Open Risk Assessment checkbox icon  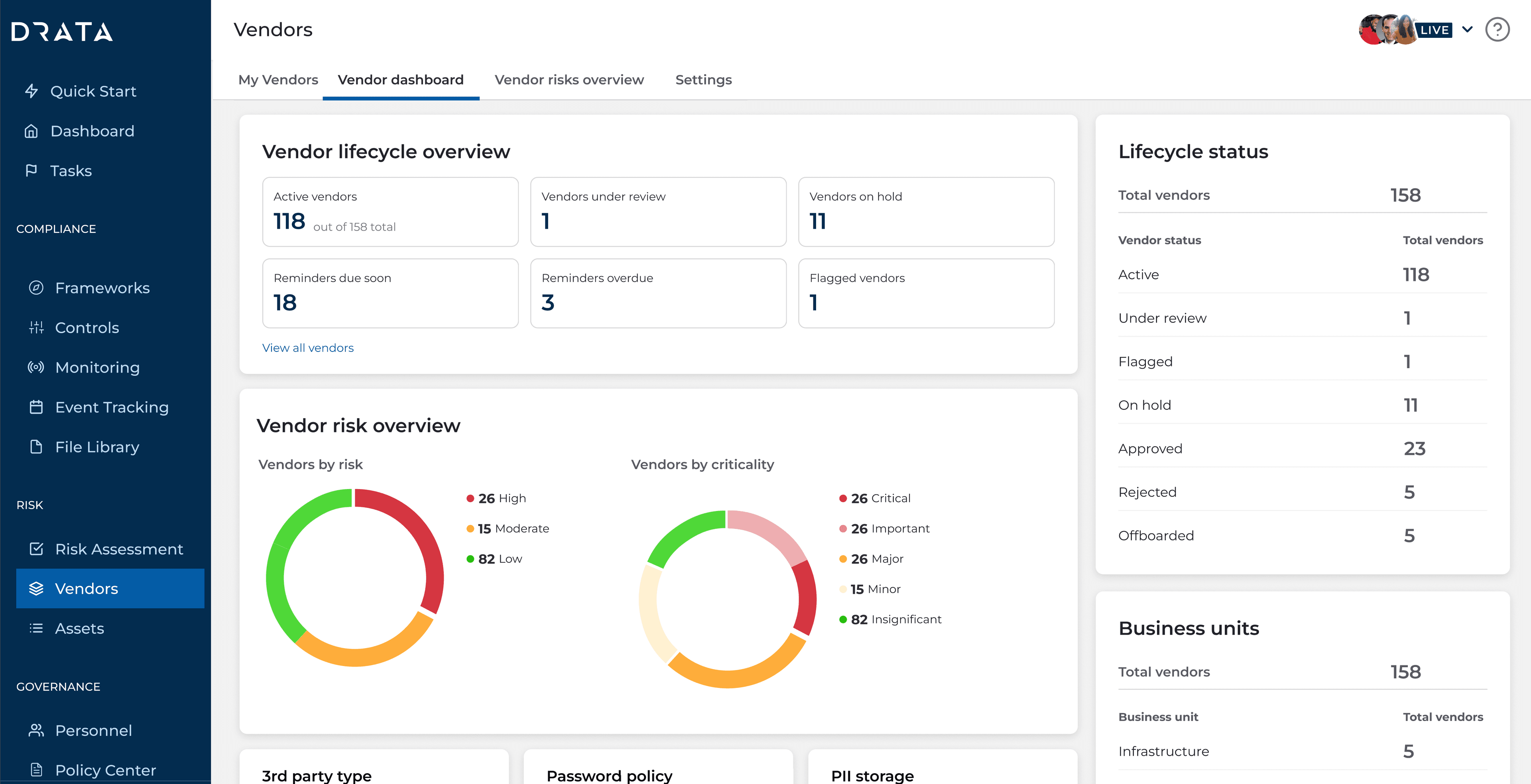click(36, 549)
